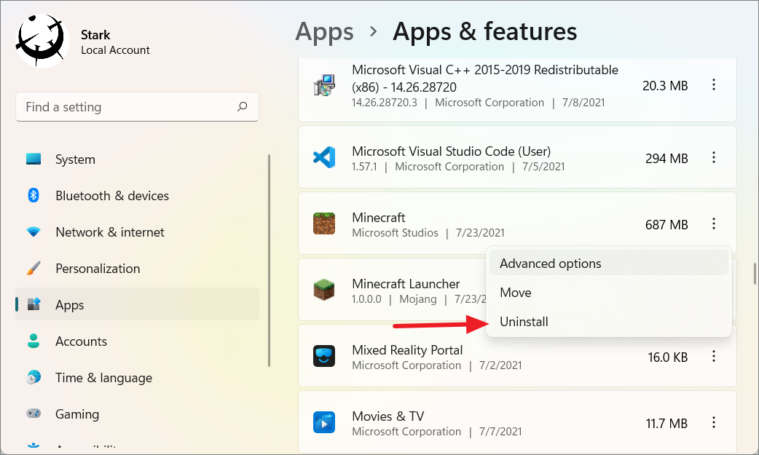
Task: Click the 20.3 MB size value
Action: coord(665,86)
